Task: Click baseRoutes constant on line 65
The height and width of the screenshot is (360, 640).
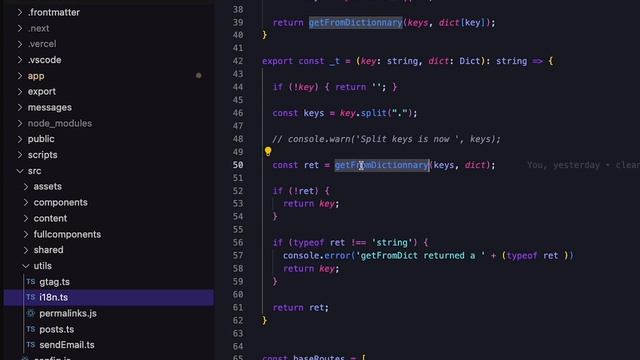Action: click(x=319, y=357)
